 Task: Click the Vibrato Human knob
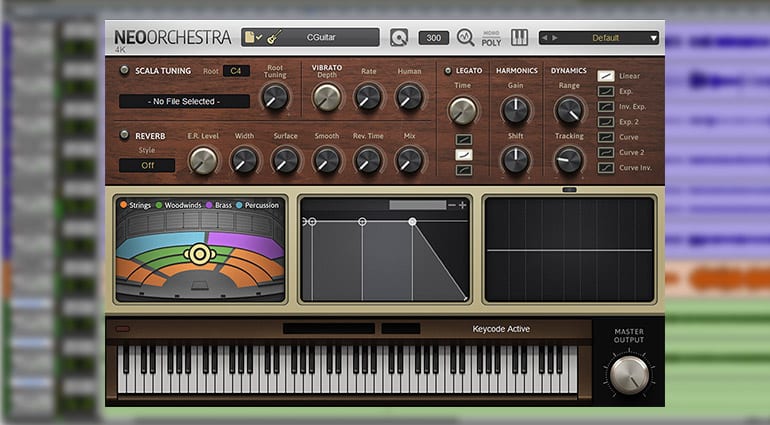(409, 97)
